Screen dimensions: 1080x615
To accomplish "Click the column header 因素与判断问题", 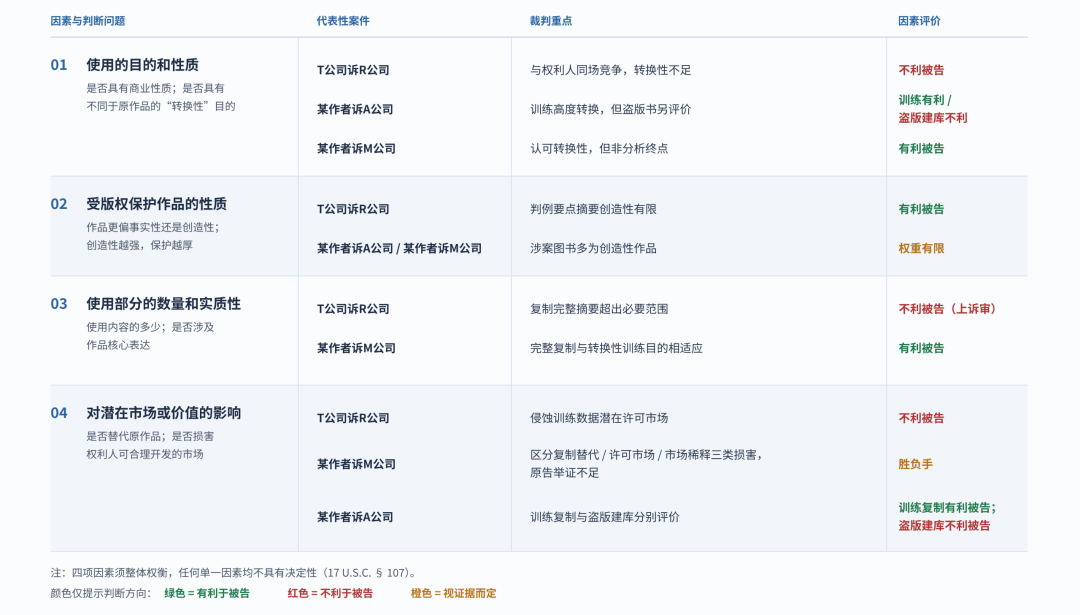I will click(87, 21).
